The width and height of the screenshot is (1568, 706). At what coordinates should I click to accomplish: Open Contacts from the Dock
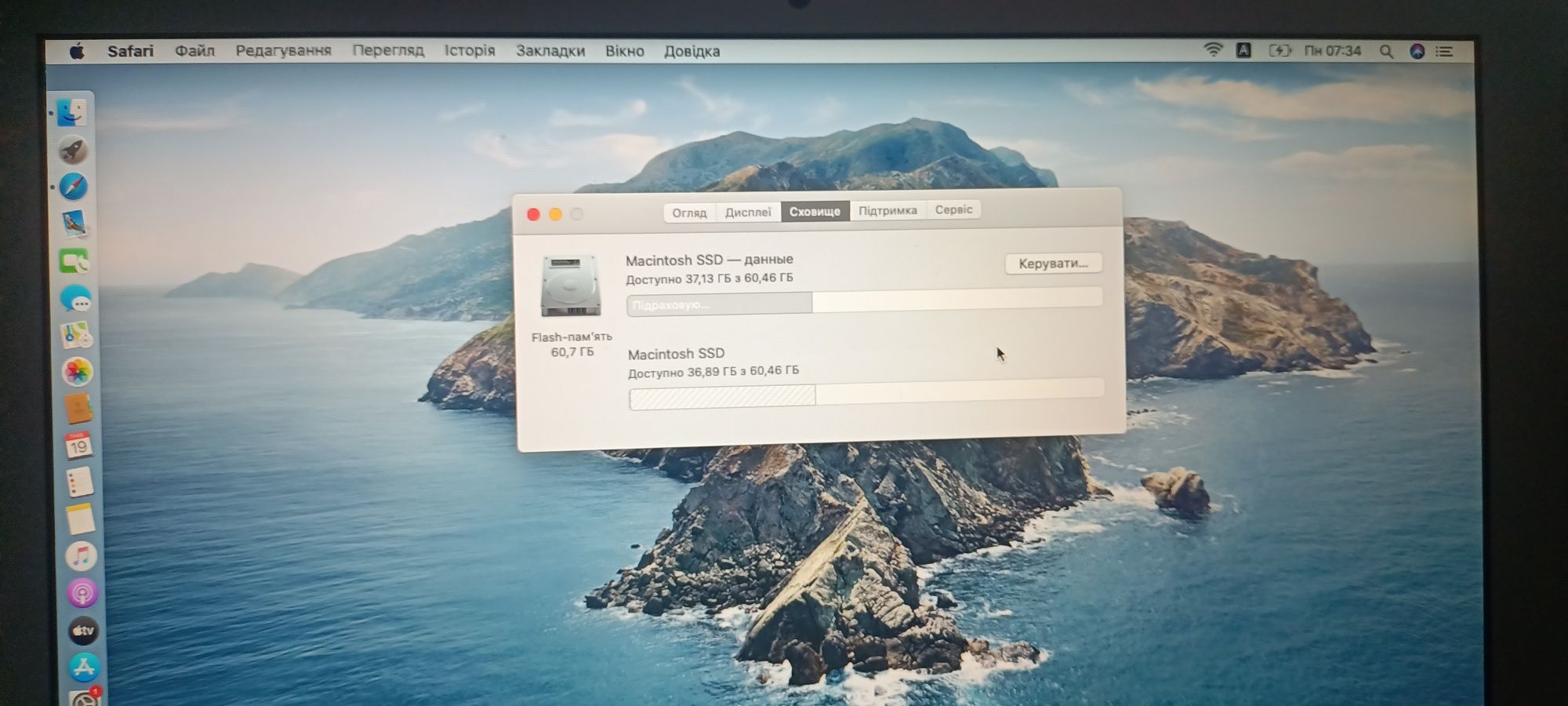pos(78,409)
